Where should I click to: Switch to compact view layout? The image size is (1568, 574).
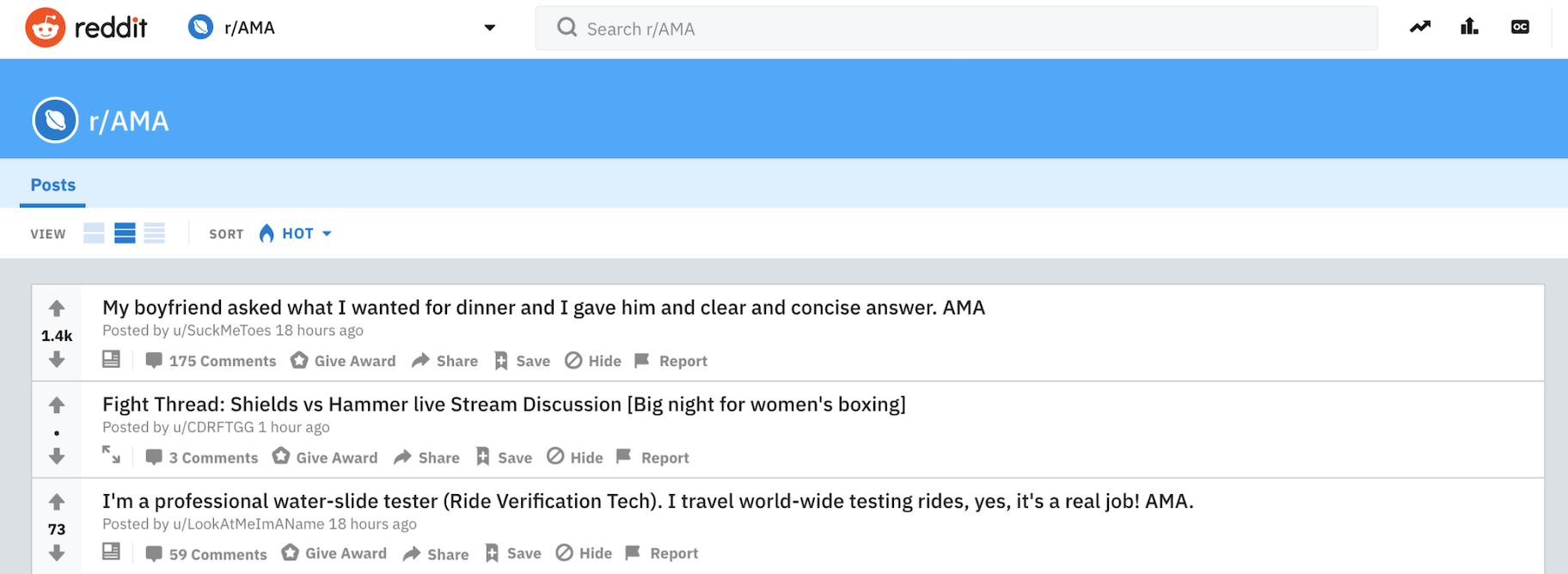pyautogui.click(x=155, y=233)
